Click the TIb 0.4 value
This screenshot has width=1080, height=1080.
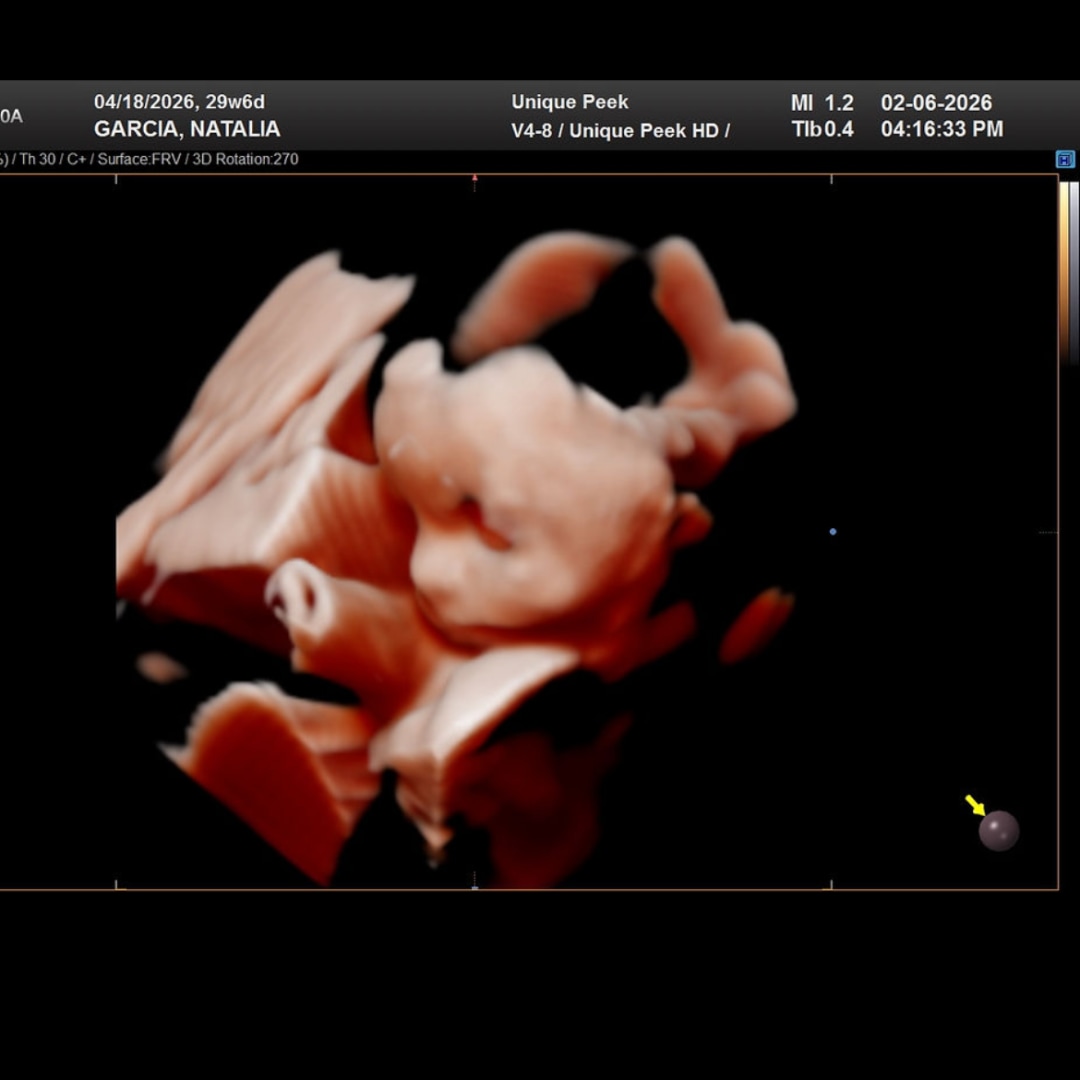pos(822,129)
